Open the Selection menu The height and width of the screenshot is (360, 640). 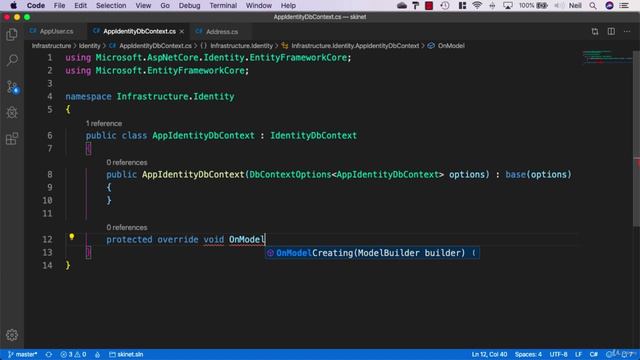click(x=111, y=6)
